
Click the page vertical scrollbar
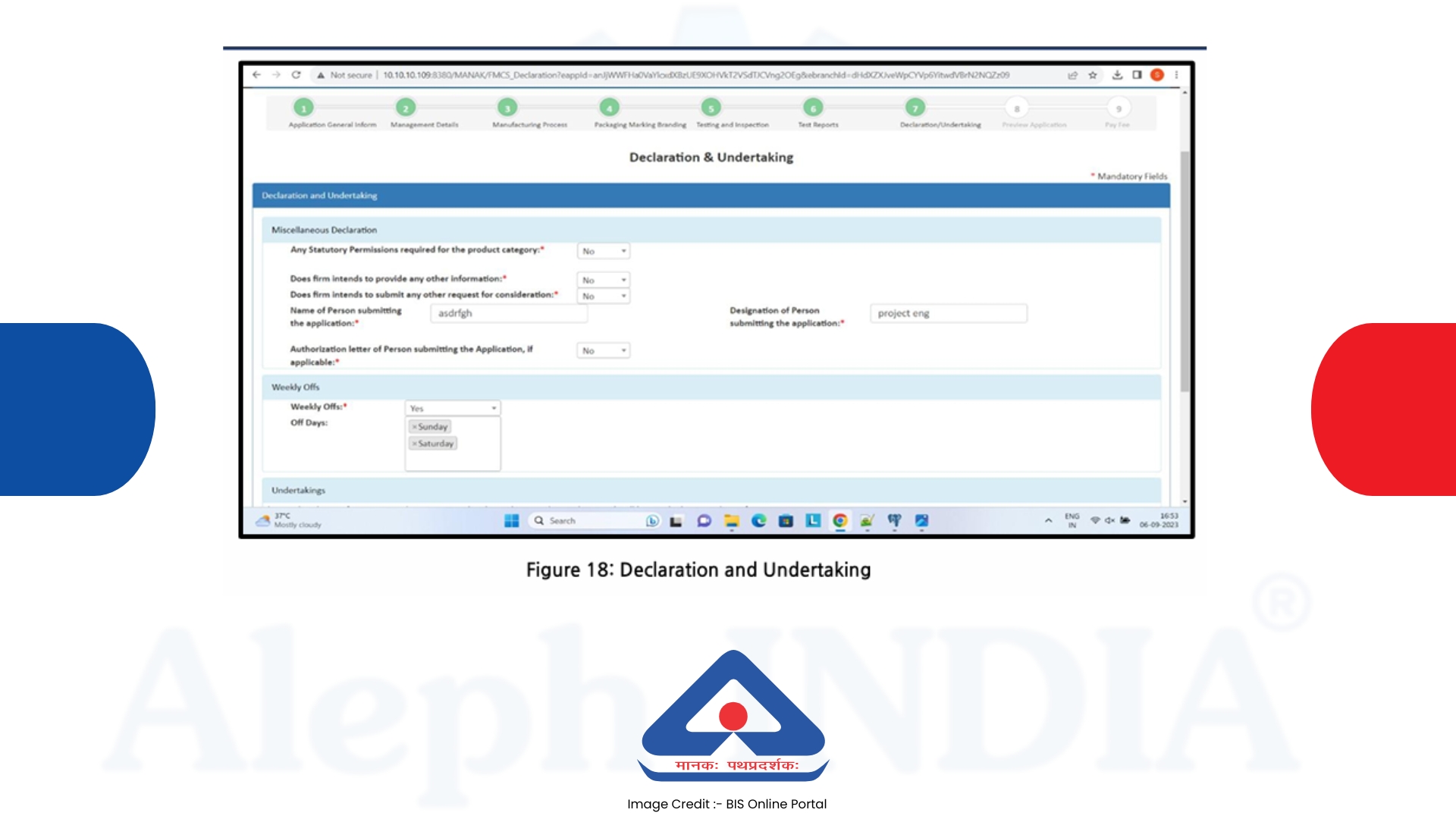pos(1185,271)
